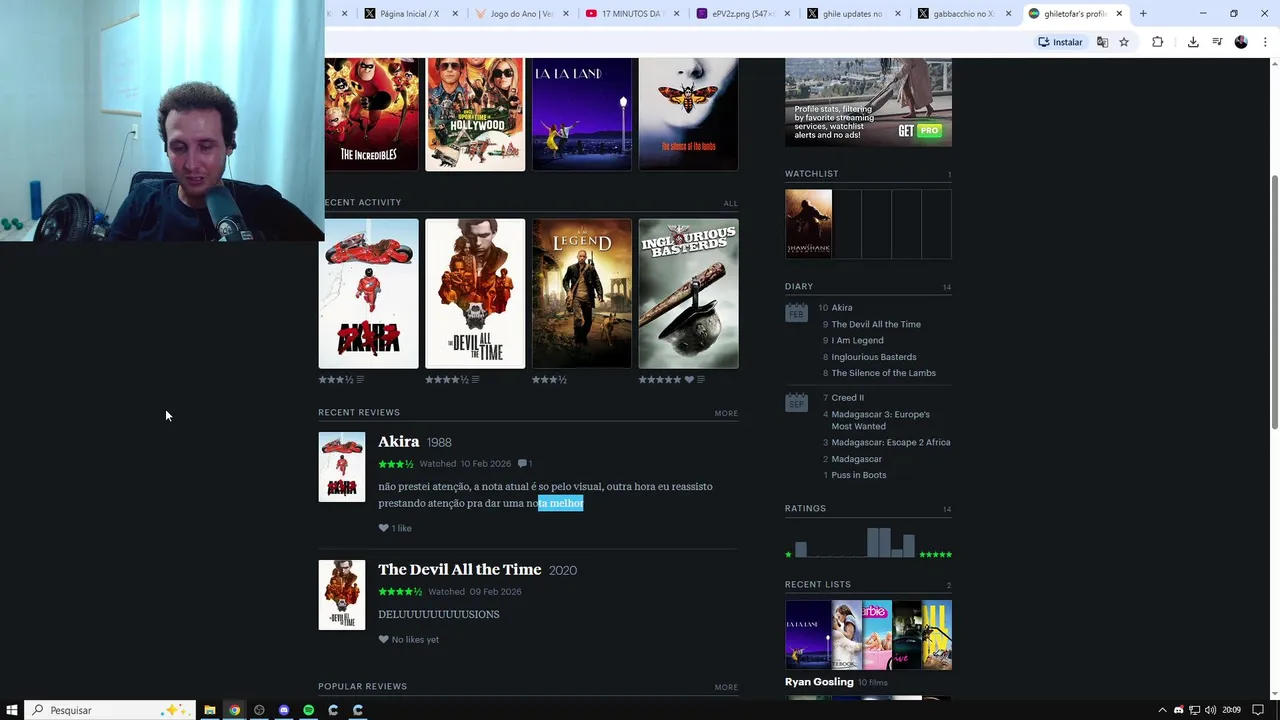Open MORE recent reviews link
The width and height of the screenshot is (1280, 720).
[x=726, y=413]
